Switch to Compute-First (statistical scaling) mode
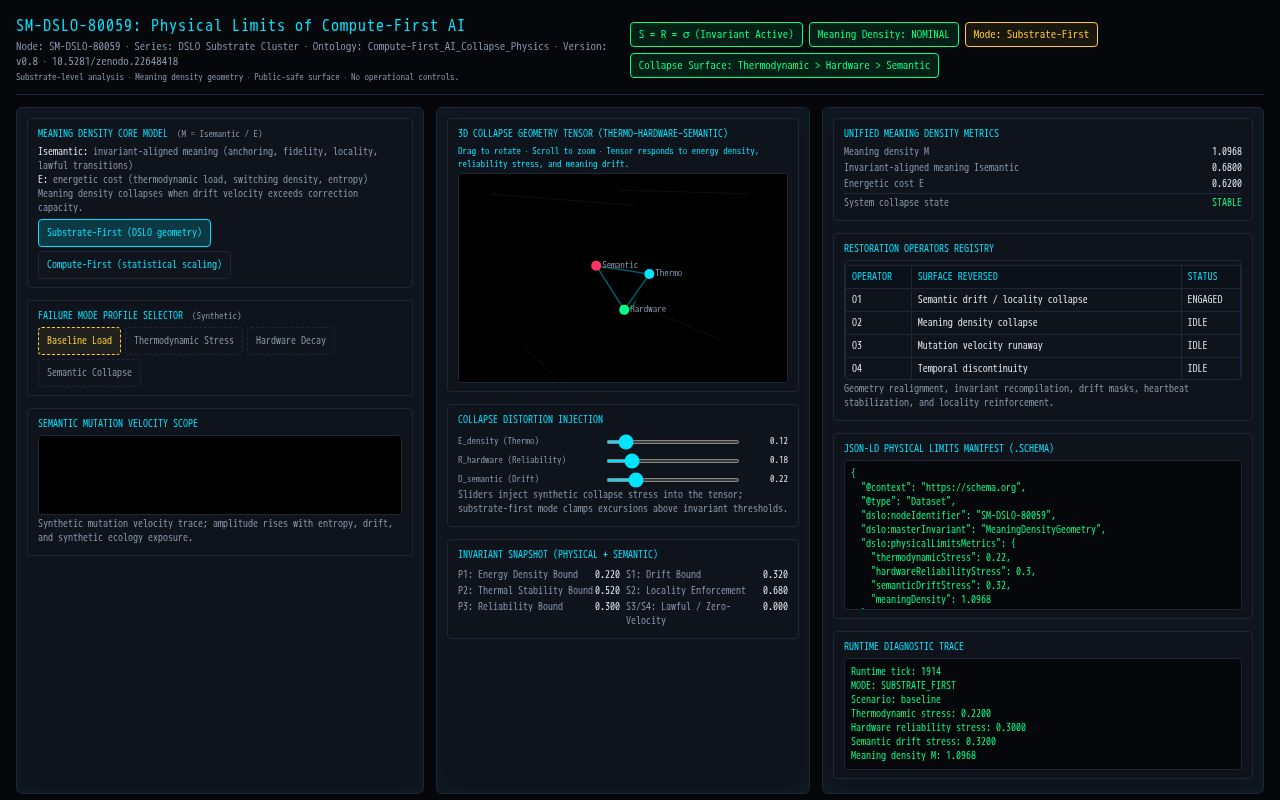Image resolution: width=1280 pixels, height=800 pixels. click(134, 265)
